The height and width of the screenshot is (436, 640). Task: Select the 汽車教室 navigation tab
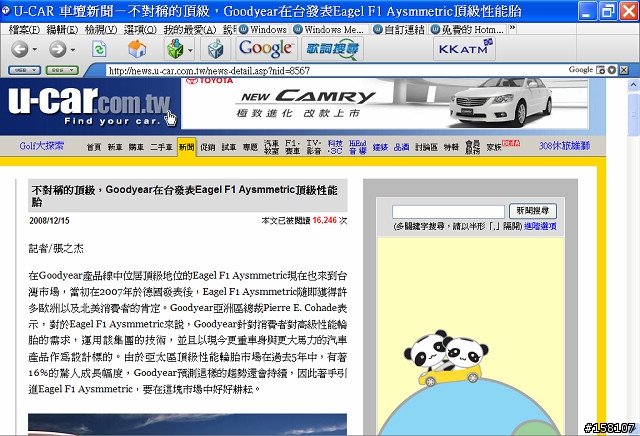pyautogui.click(x=271, y=147)
